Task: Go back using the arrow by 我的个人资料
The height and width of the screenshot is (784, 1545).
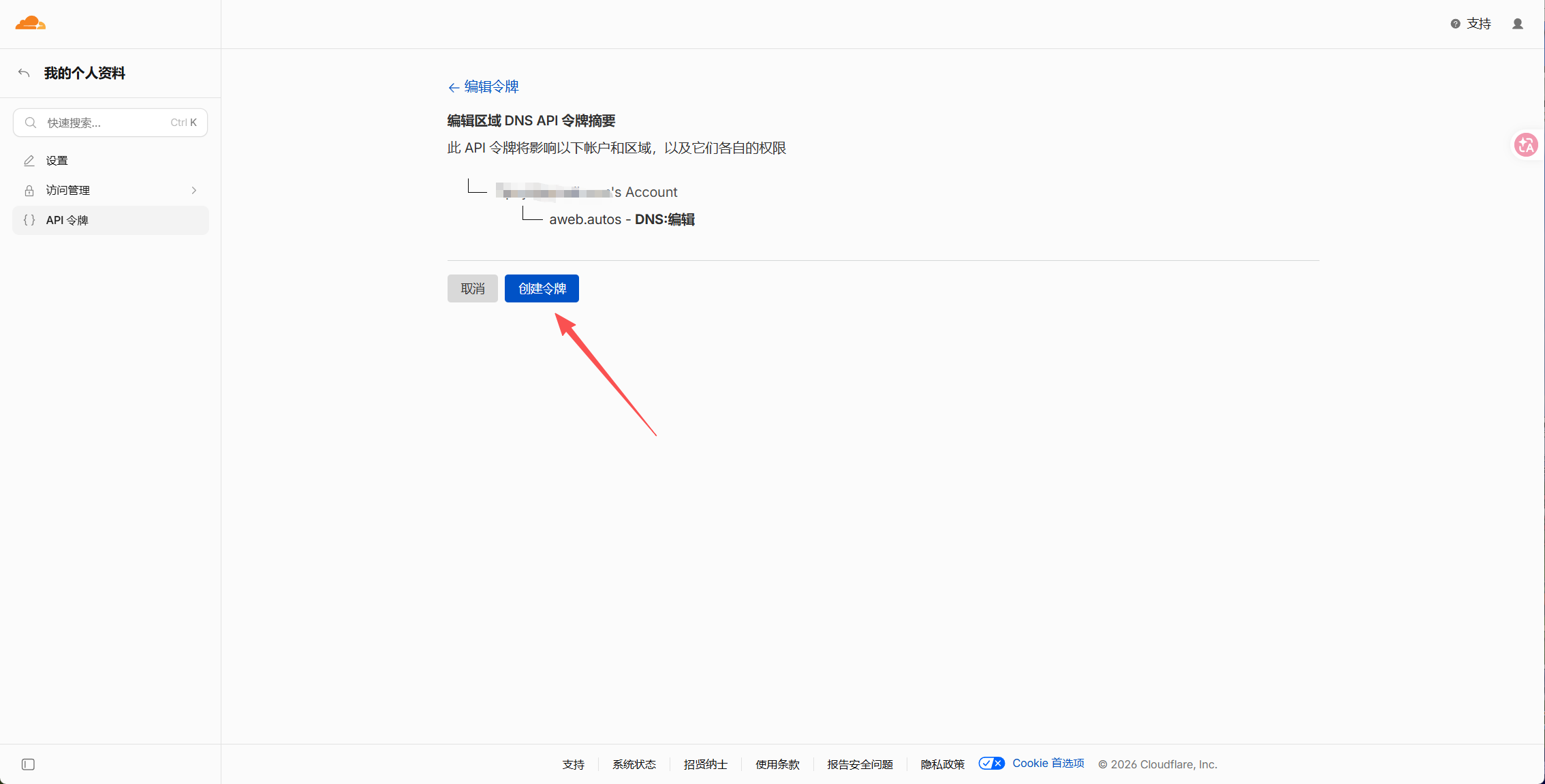Action: click(x=24, y=73)
